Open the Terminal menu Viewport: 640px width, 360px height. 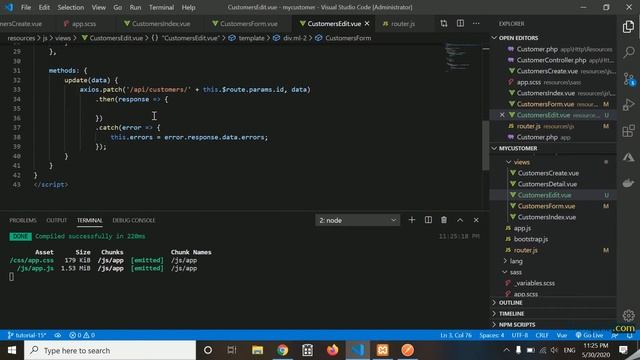point(161,7)
